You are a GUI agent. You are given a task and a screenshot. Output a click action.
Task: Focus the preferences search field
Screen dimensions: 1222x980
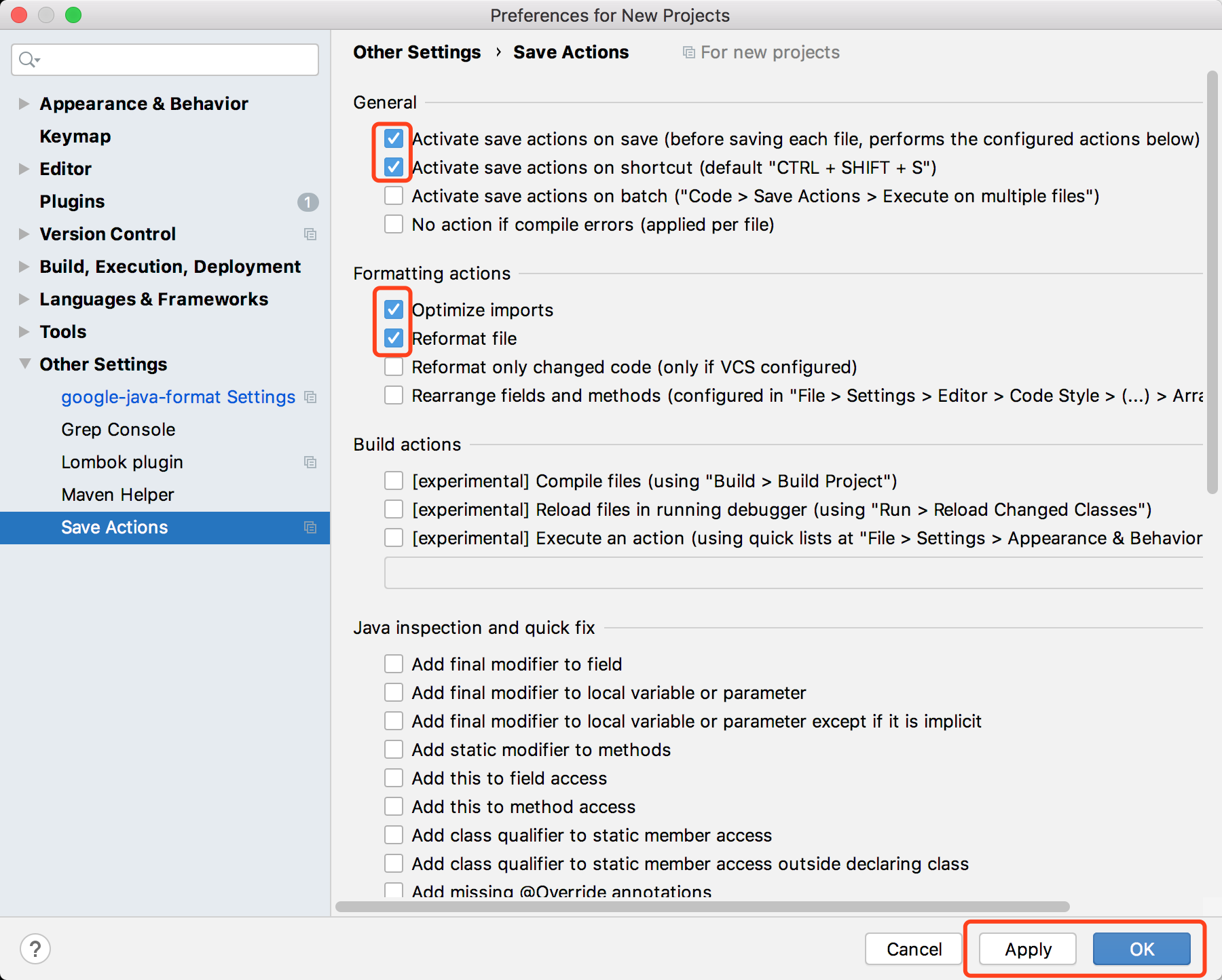177,60
